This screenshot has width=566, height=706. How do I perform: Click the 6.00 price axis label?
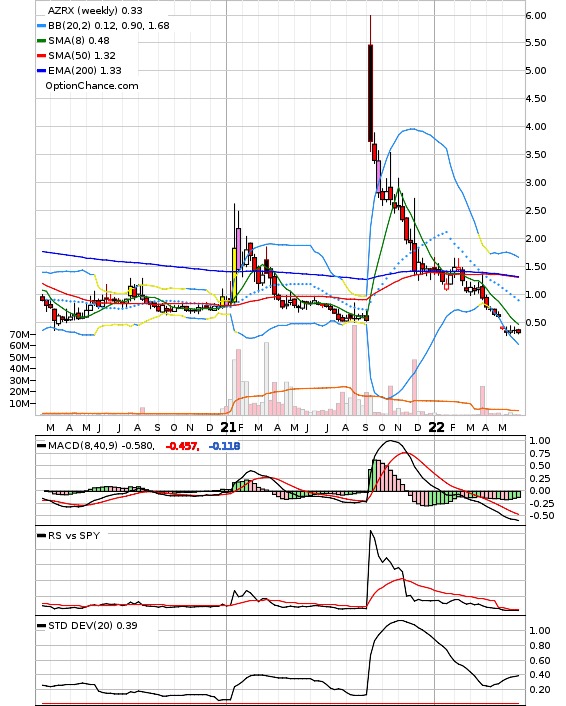pyautogui.click(x=536, y=16)
